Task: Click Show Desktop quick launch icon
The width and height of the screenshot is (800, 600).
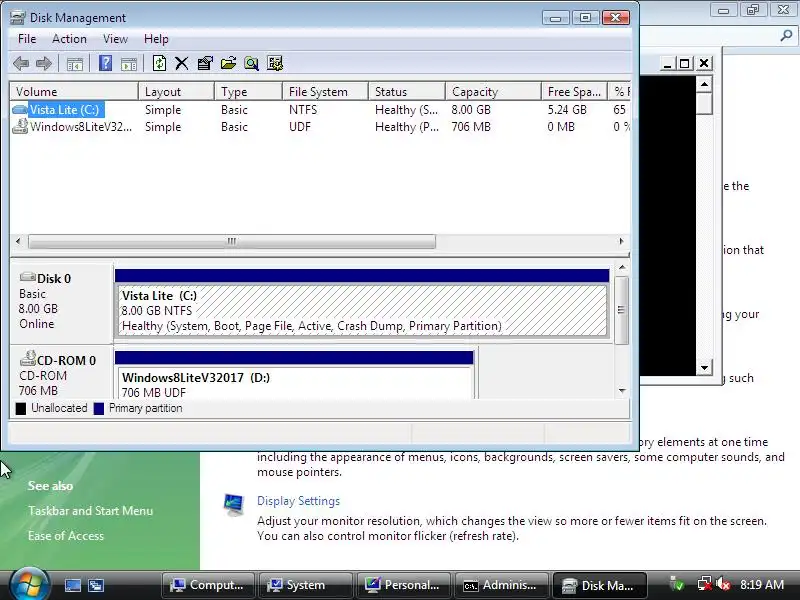Action: click(x=72, y=585)
